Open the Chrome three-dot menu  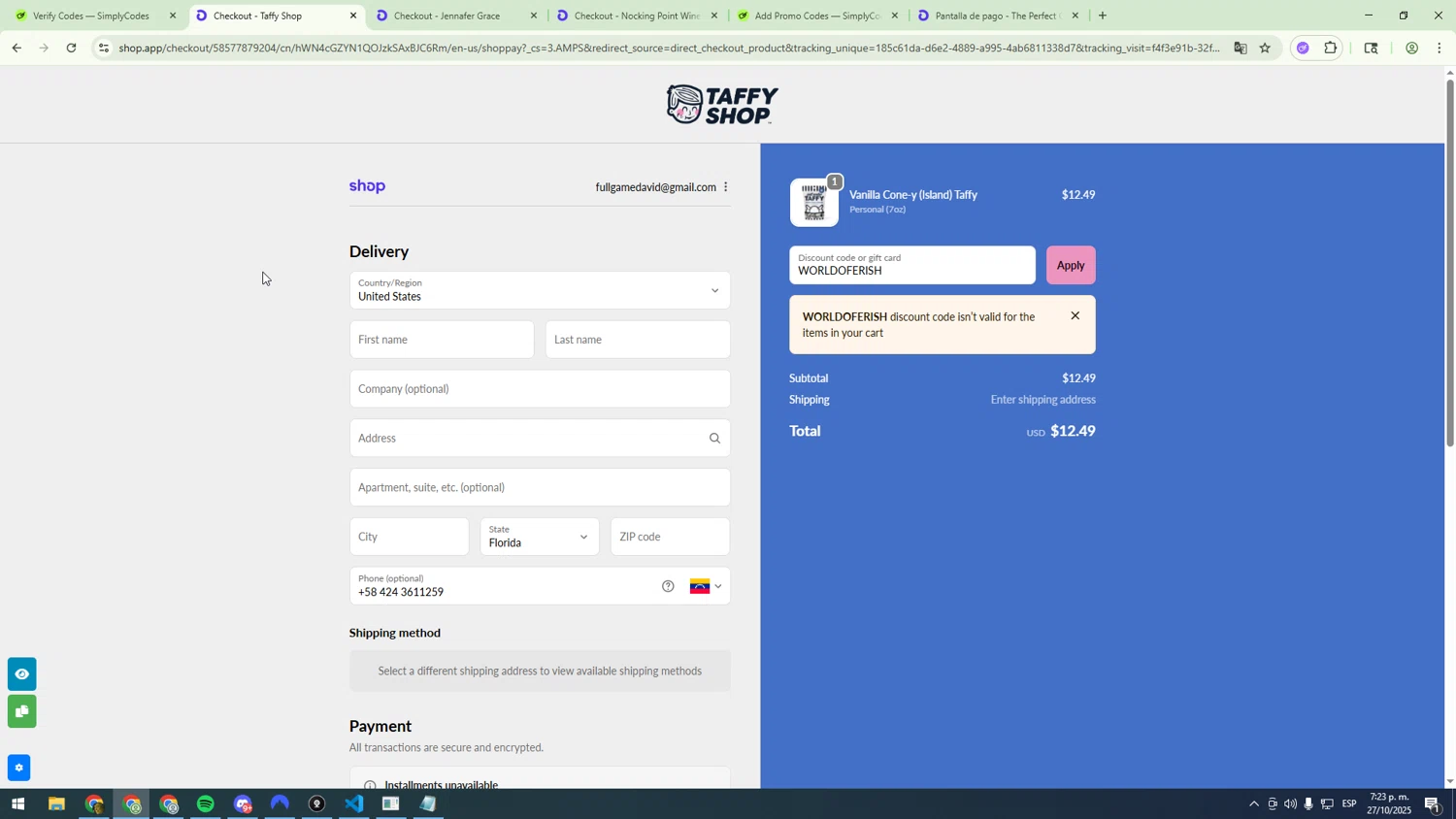(1439, 48)
